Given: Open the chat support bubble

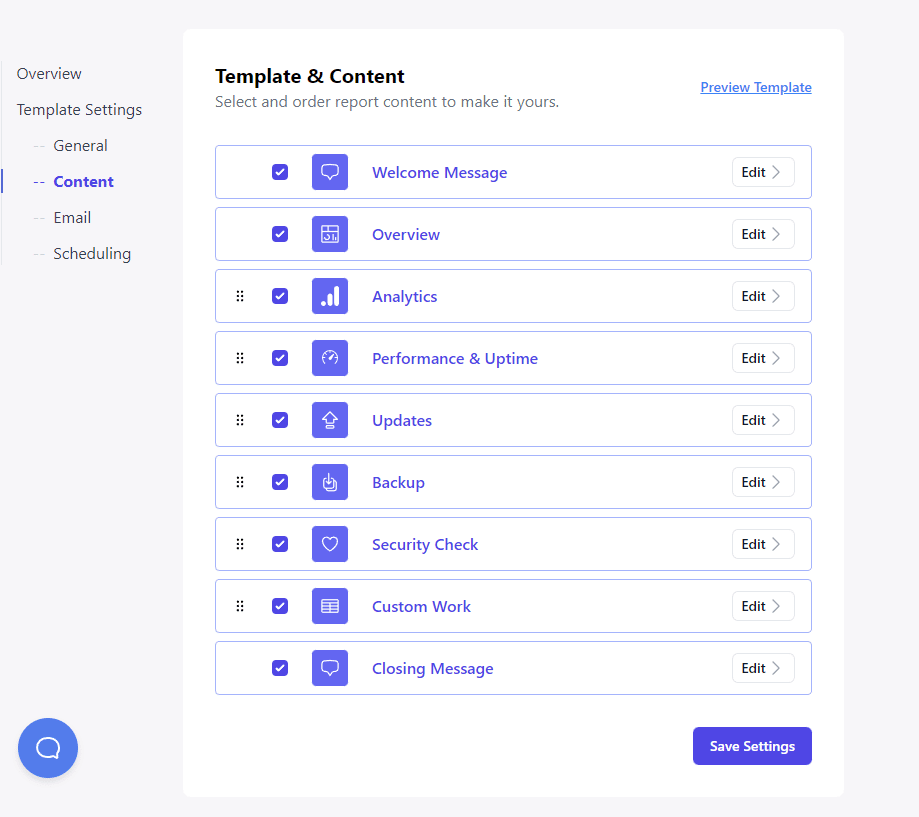Looking at the screenshot, I should coord(48,748).
